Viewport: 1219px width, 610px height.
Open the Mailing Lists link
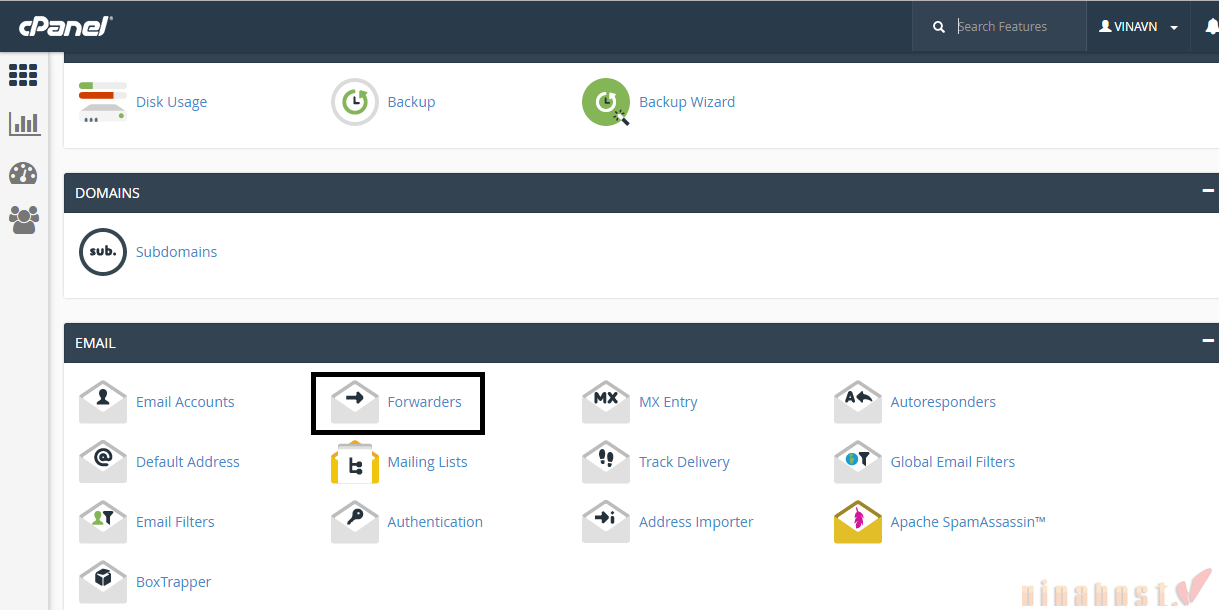(x=427, y=462)
